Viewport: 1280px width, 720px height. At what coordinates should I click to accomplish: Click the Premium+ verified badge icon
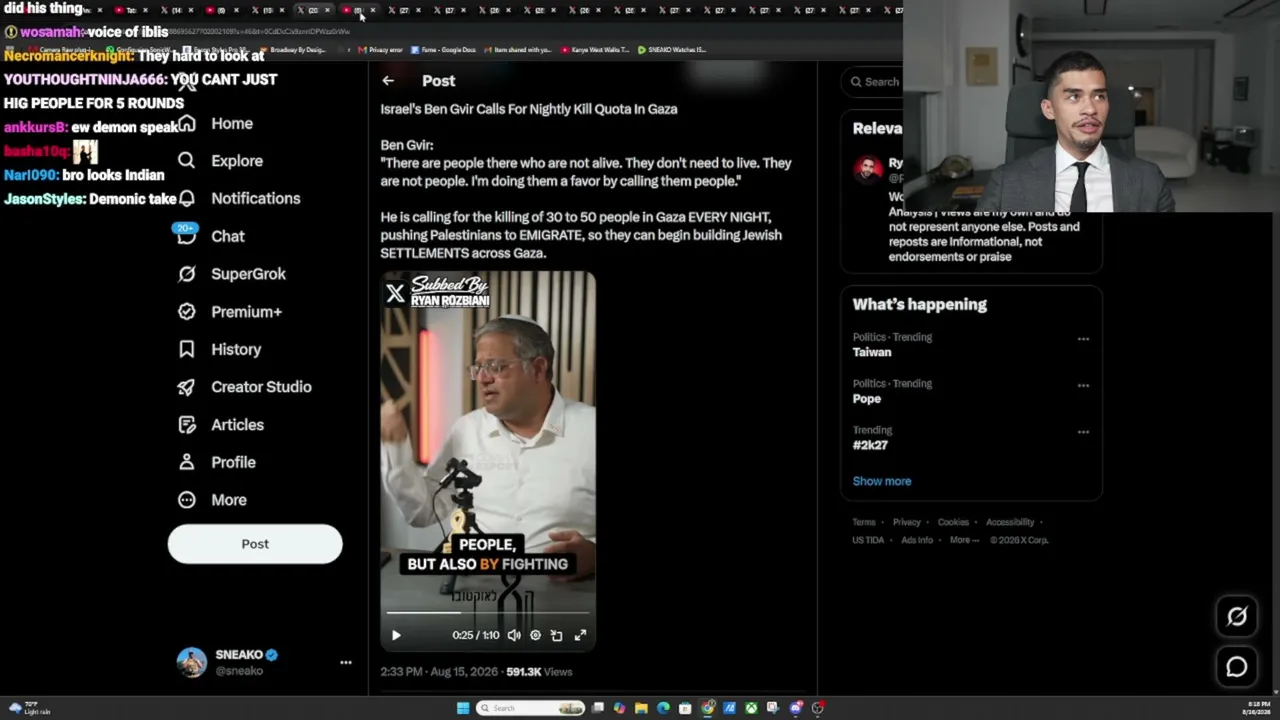pos(186,312)
